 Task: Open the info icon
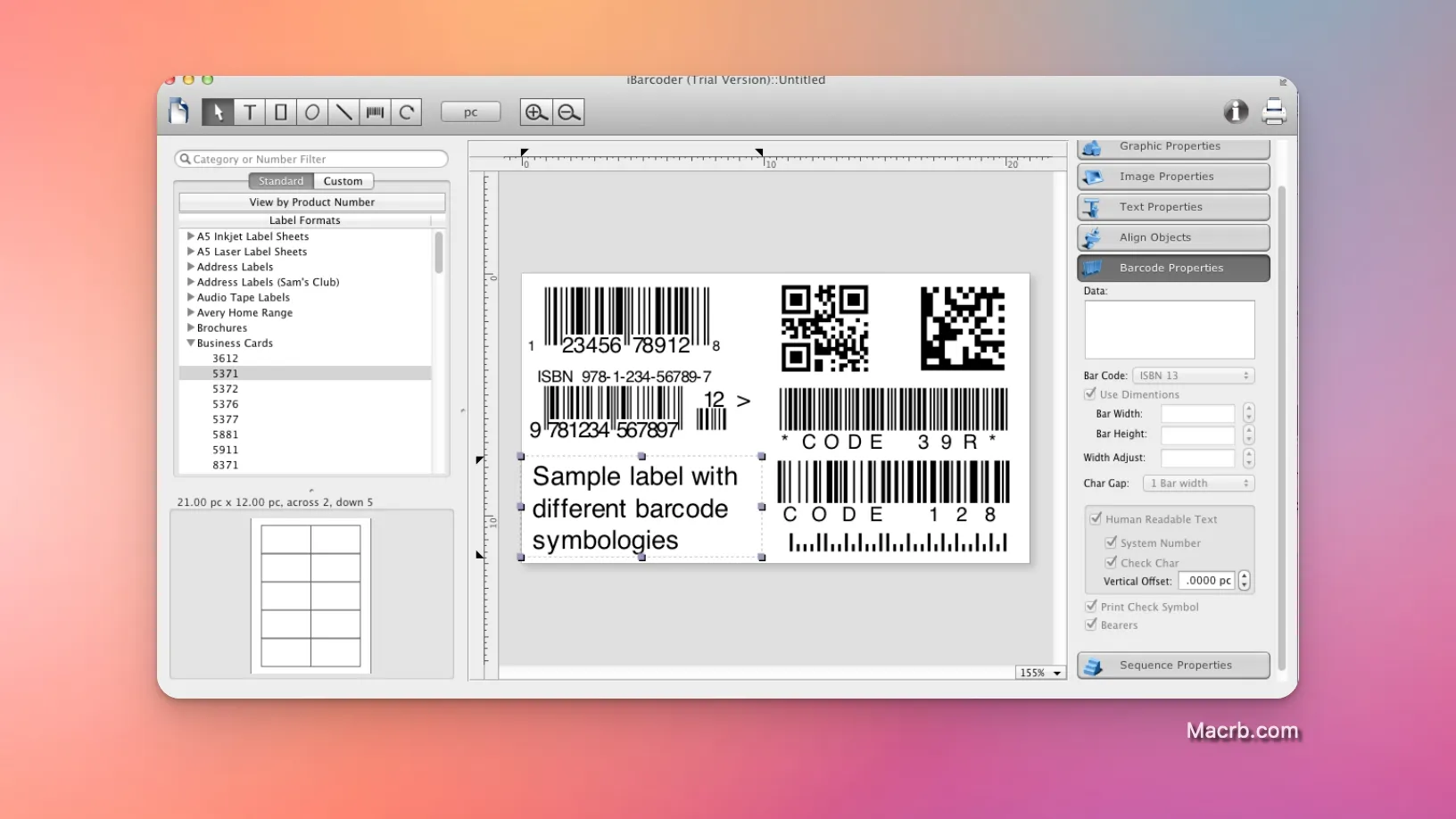[1236, 111]
